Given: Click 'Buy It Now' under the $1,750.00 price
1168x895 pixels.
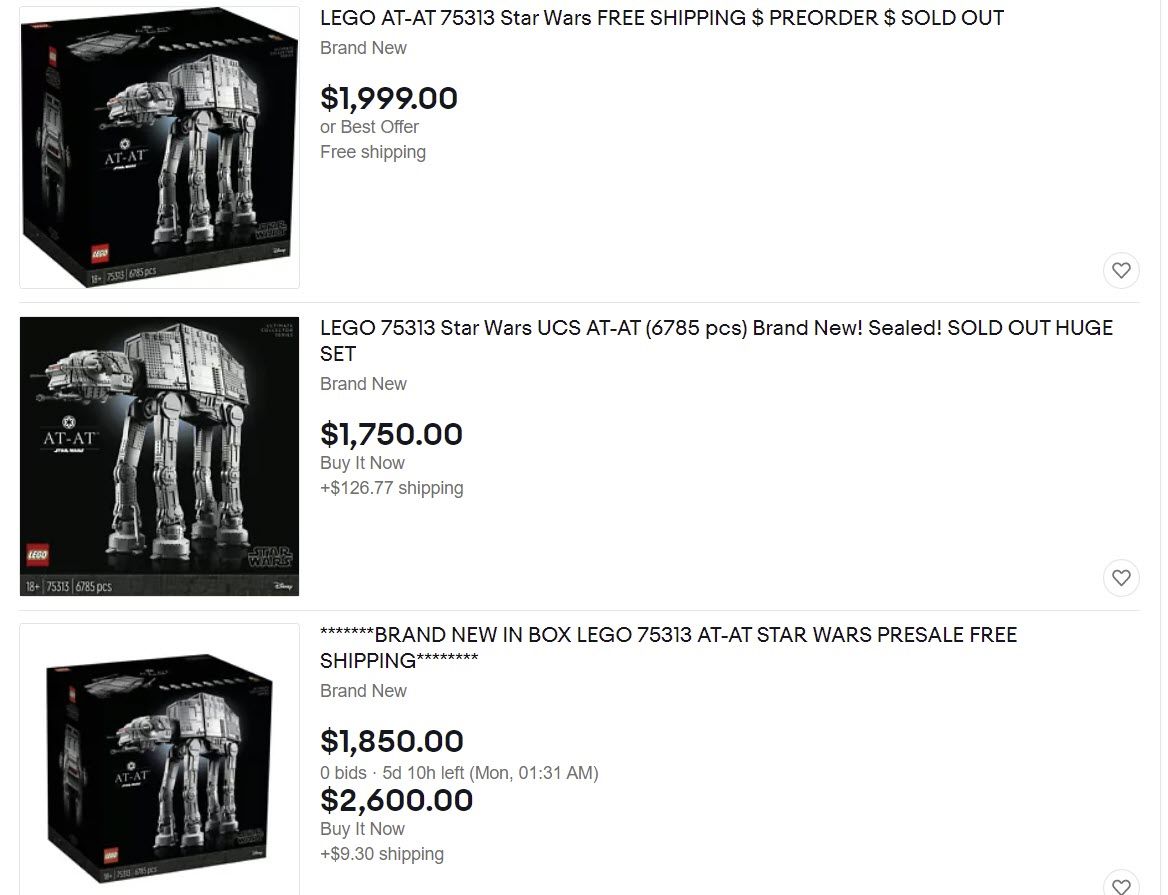Looking at the screenshot, I should 362,463.
